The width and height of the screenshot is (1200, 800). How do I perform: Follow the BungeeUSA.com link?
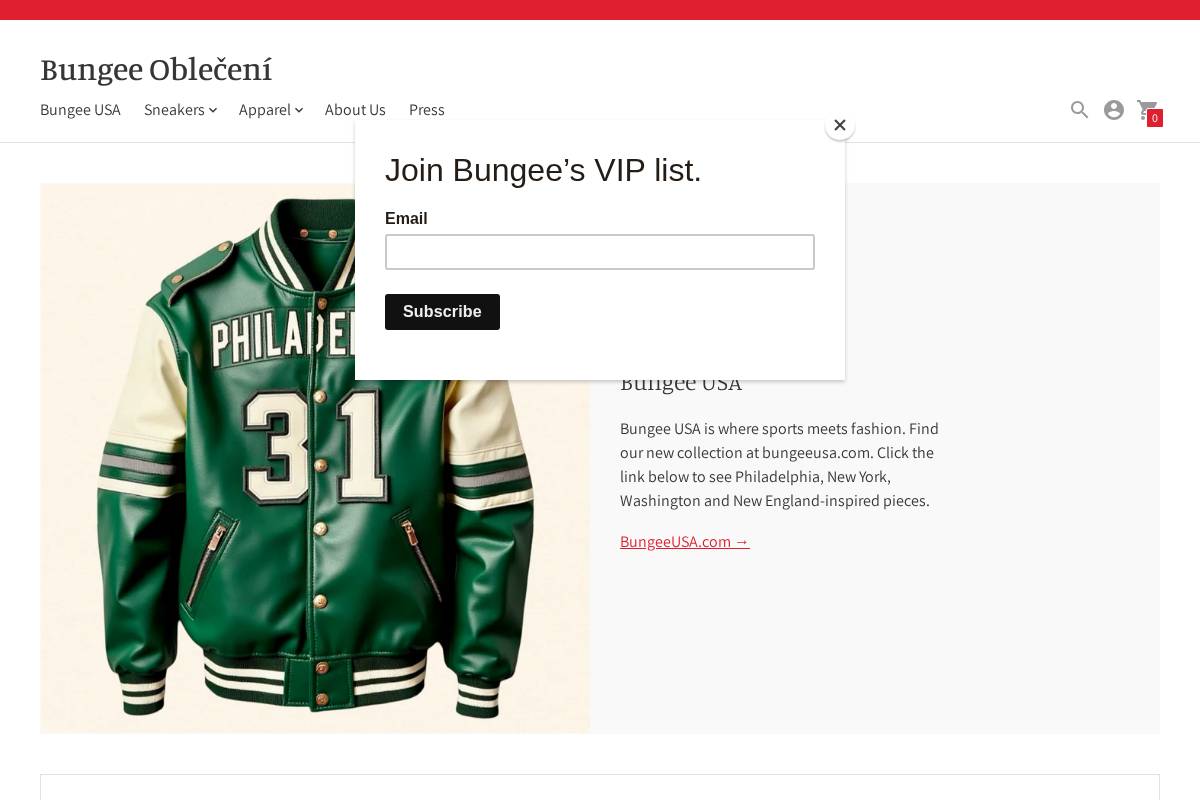coord(684,541)
